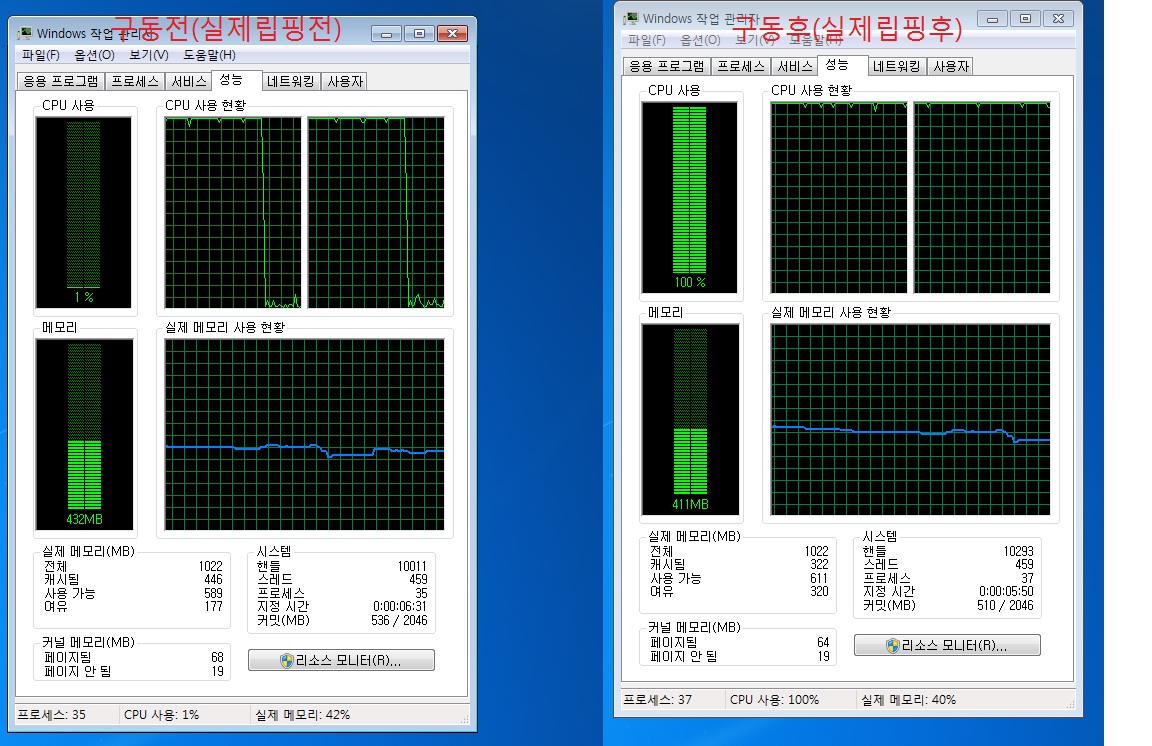Open the 서비스 tab in the 구동후 window
Screen dimensions: 1152x746
(x=795, y=67)
